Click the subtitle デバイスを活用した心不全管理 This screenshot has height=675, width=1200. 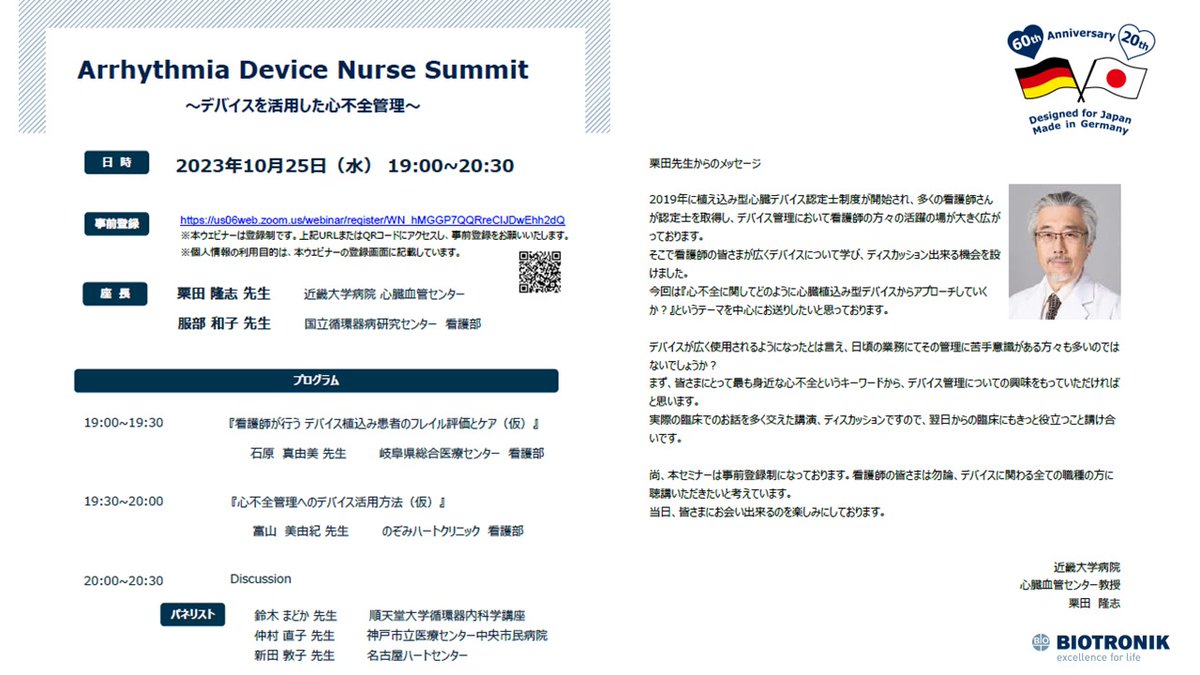click(302, 105)
